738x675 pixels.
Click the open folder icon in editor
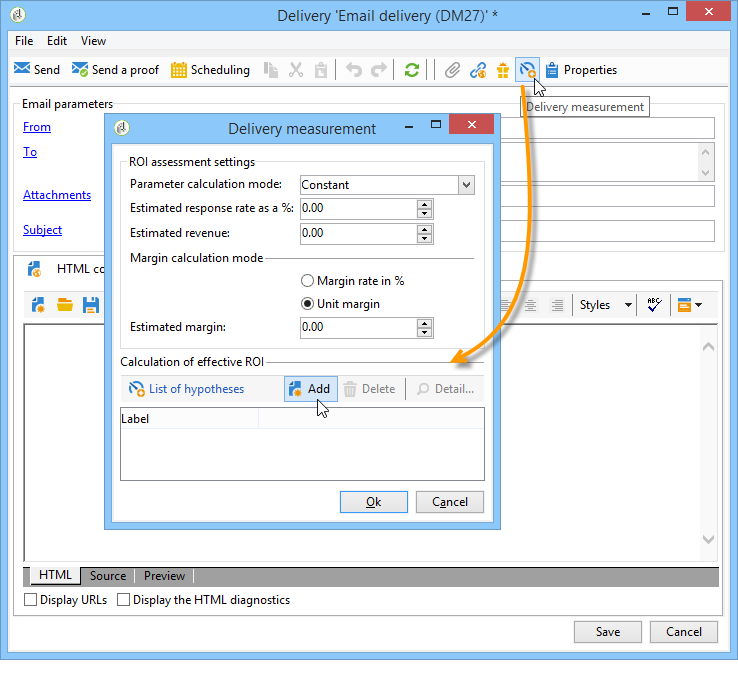click(64, 305)
